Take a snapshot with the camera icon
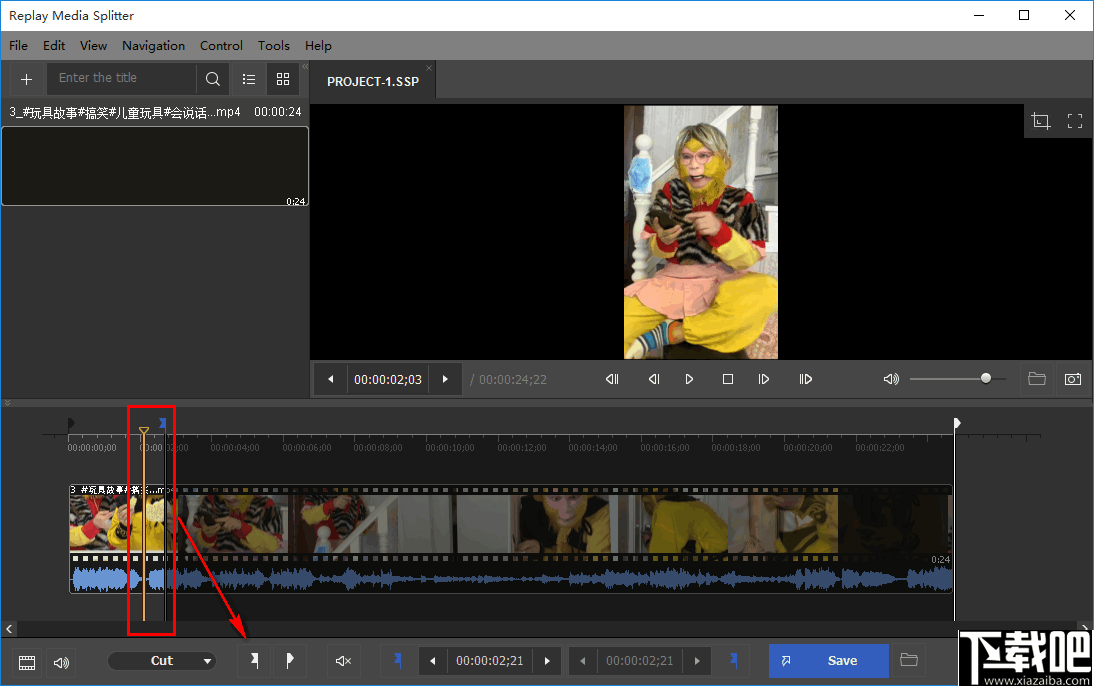1094x686 pixels. pos(1073,379)
